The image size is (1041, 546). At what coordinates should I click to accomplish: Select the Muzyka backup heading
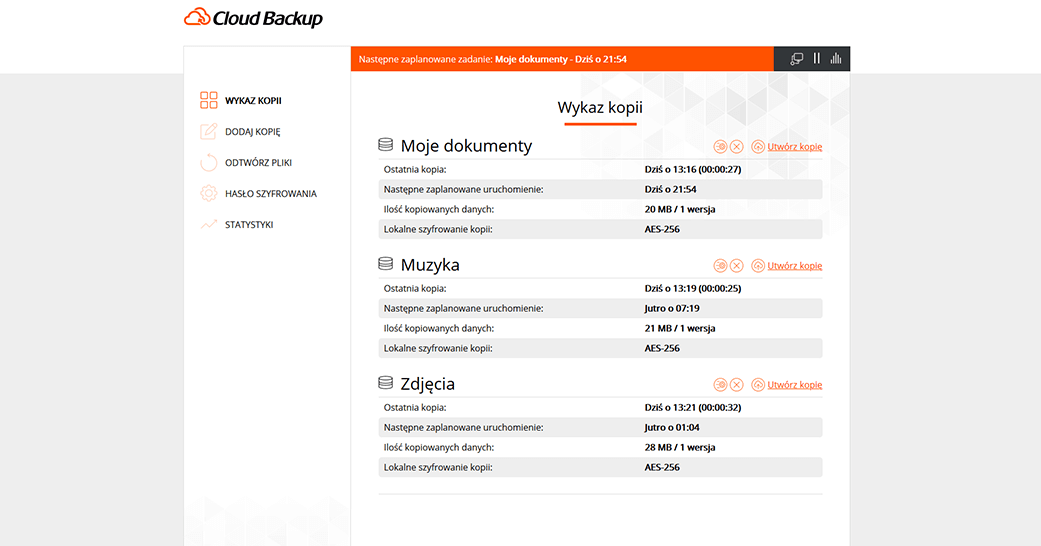coord(430,265)
